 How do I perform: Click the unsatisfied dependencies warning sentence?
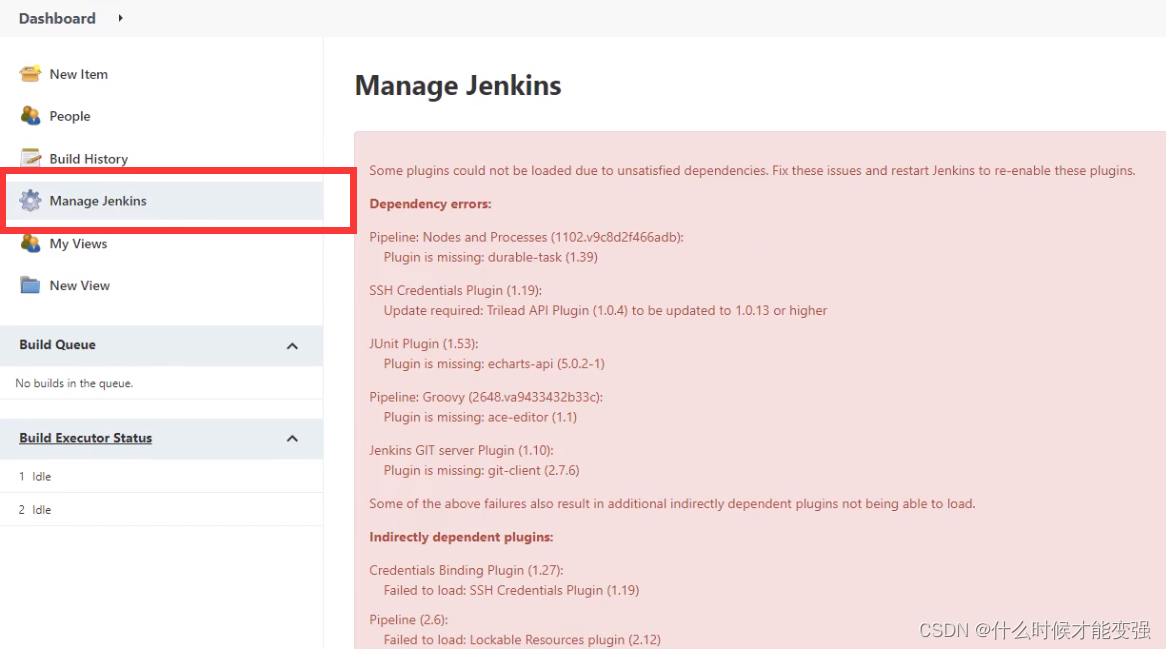[753, 170]
